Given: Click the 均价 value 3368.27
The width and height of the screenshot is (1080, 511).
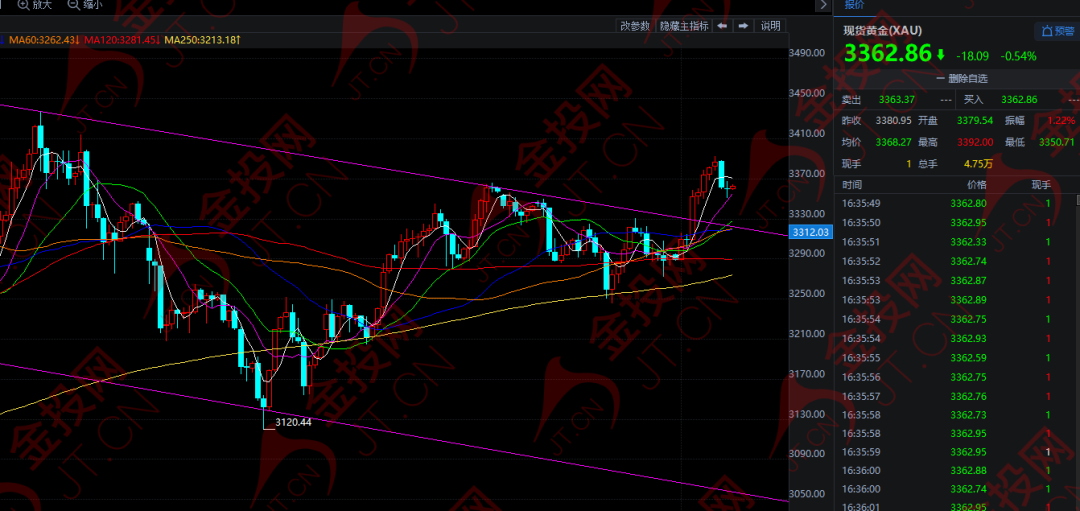Looking at the screenshot, I should pyautogui.click(x=893, y=142).
